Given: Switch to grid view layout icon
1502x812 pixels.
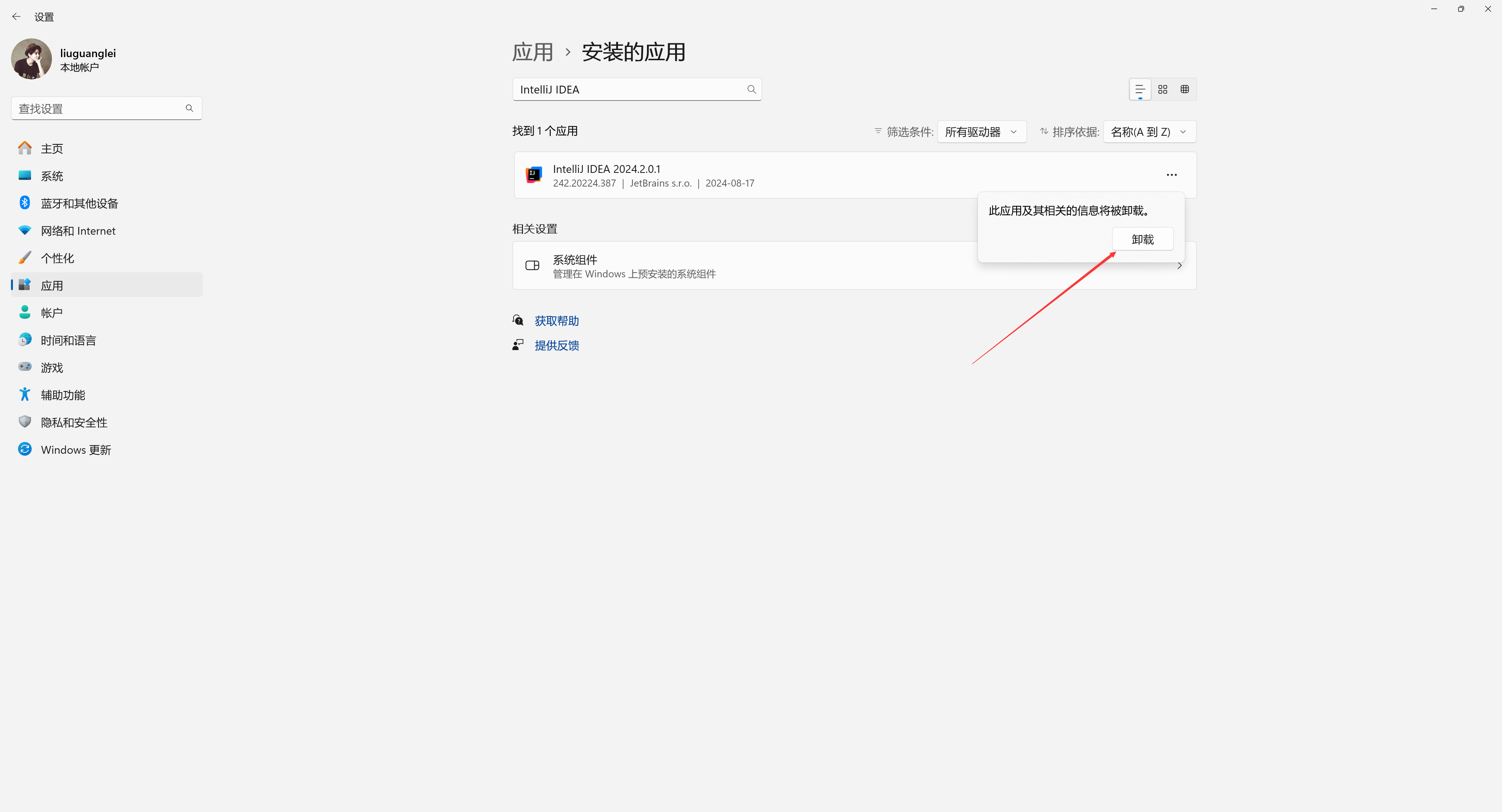Looking at the screenshot, I should pos(1162,89).
